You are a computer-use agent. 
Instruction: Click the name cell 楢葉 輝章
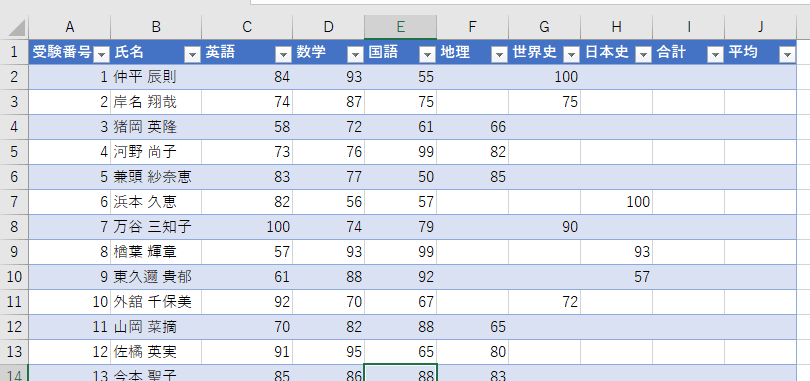point(156,252)
